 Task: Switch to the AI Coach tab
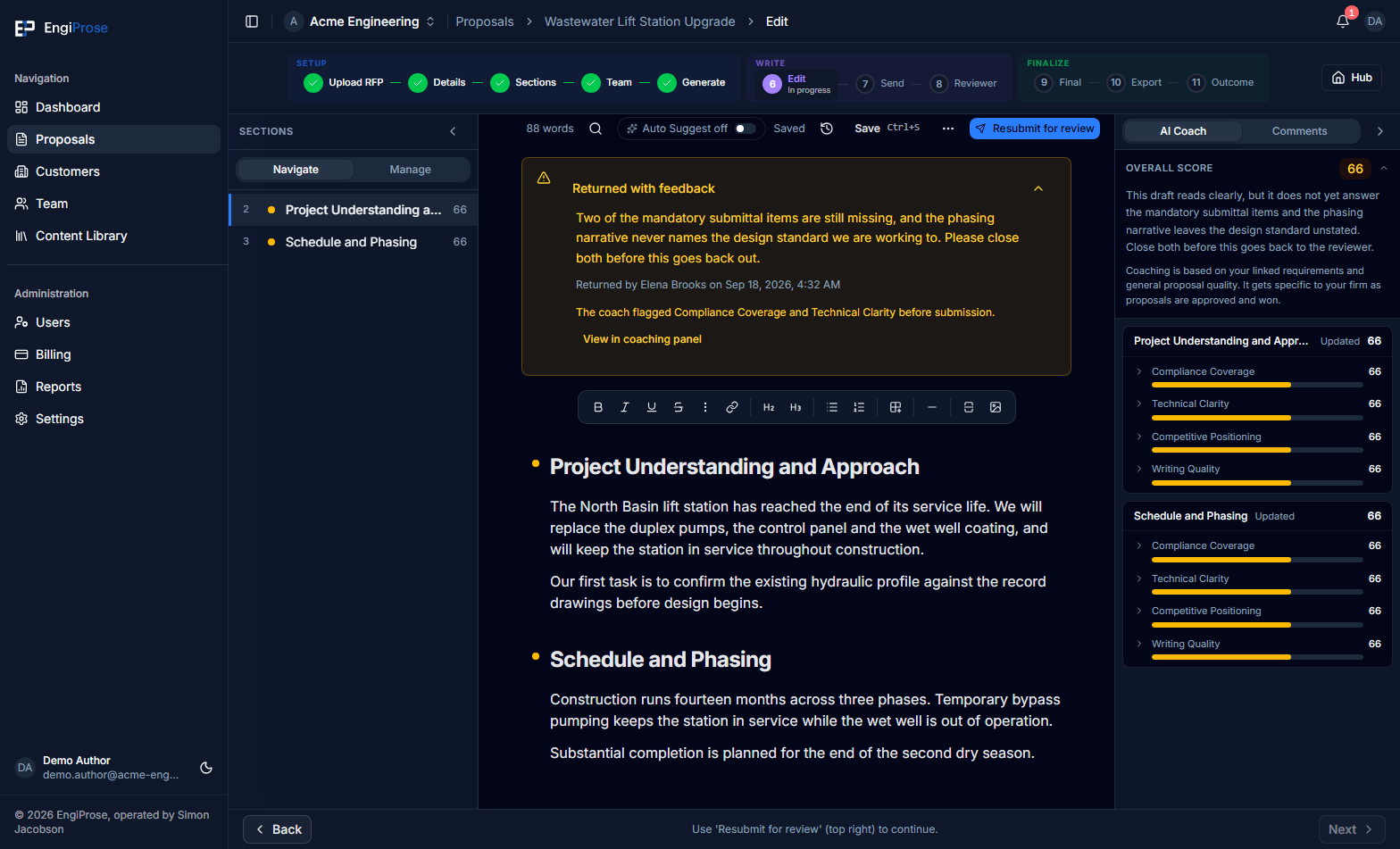1183,131
